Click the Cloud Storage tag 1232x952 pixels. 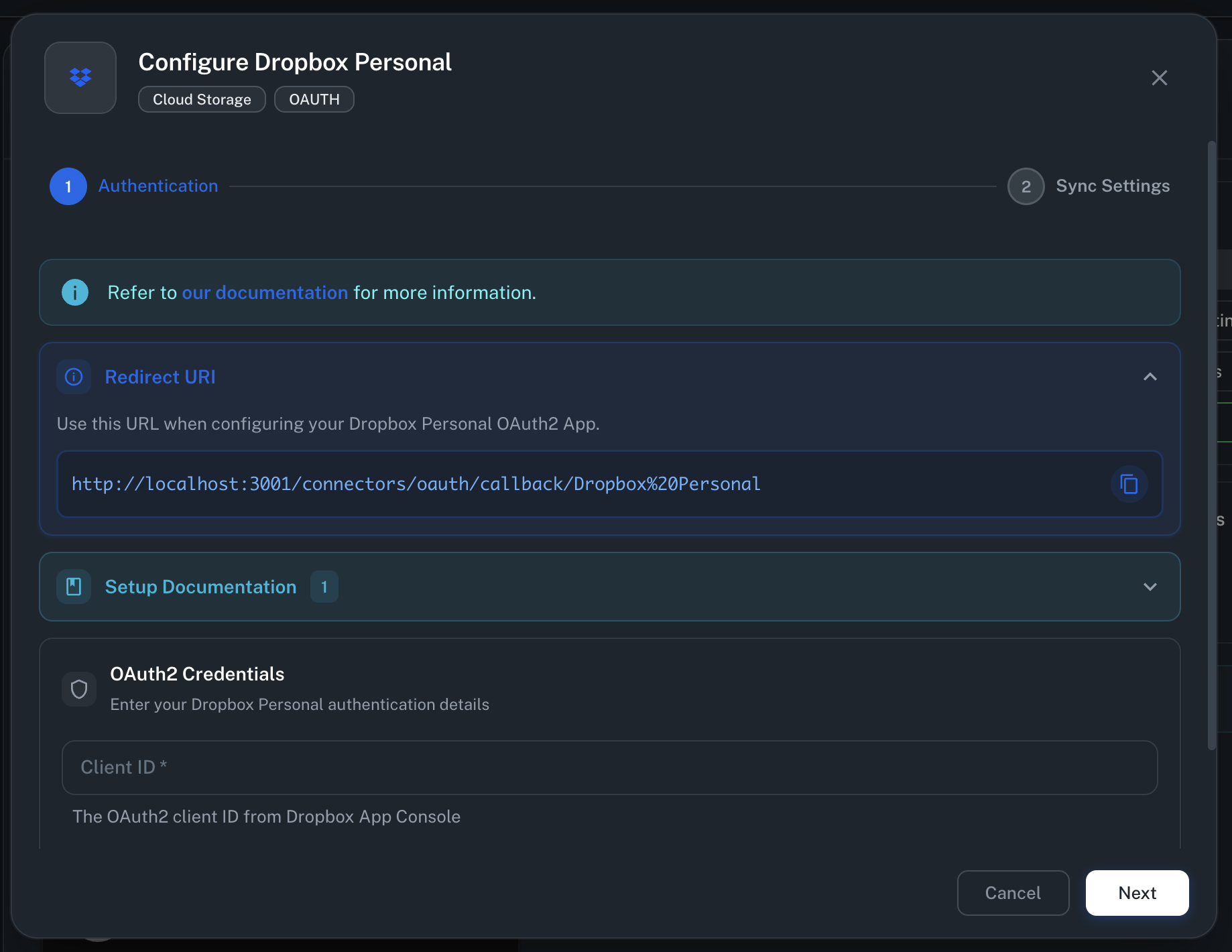point(201,99)
